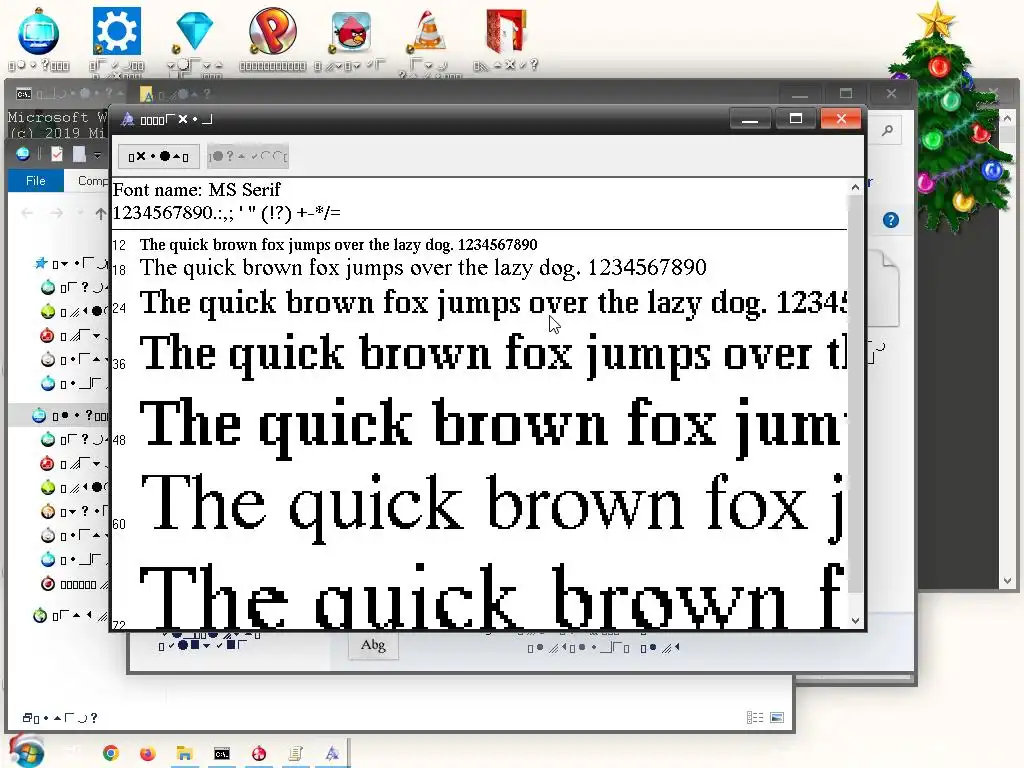Viewport: 1024px width, 768px height.
Task: Click the Up arrow in File Explorer navigation
Action: pyautogui.click(x=100, y=214)
